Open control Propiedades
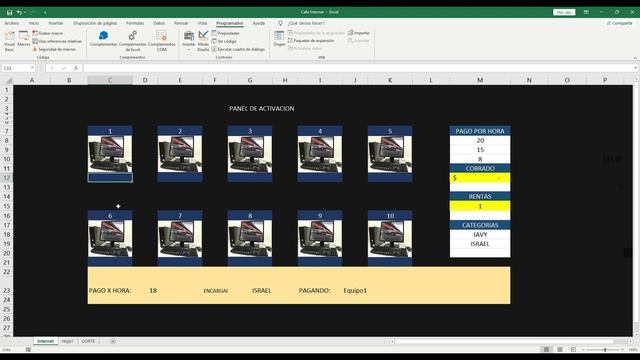Viewport: 640px width, 360px height. (x=226, y=33)
